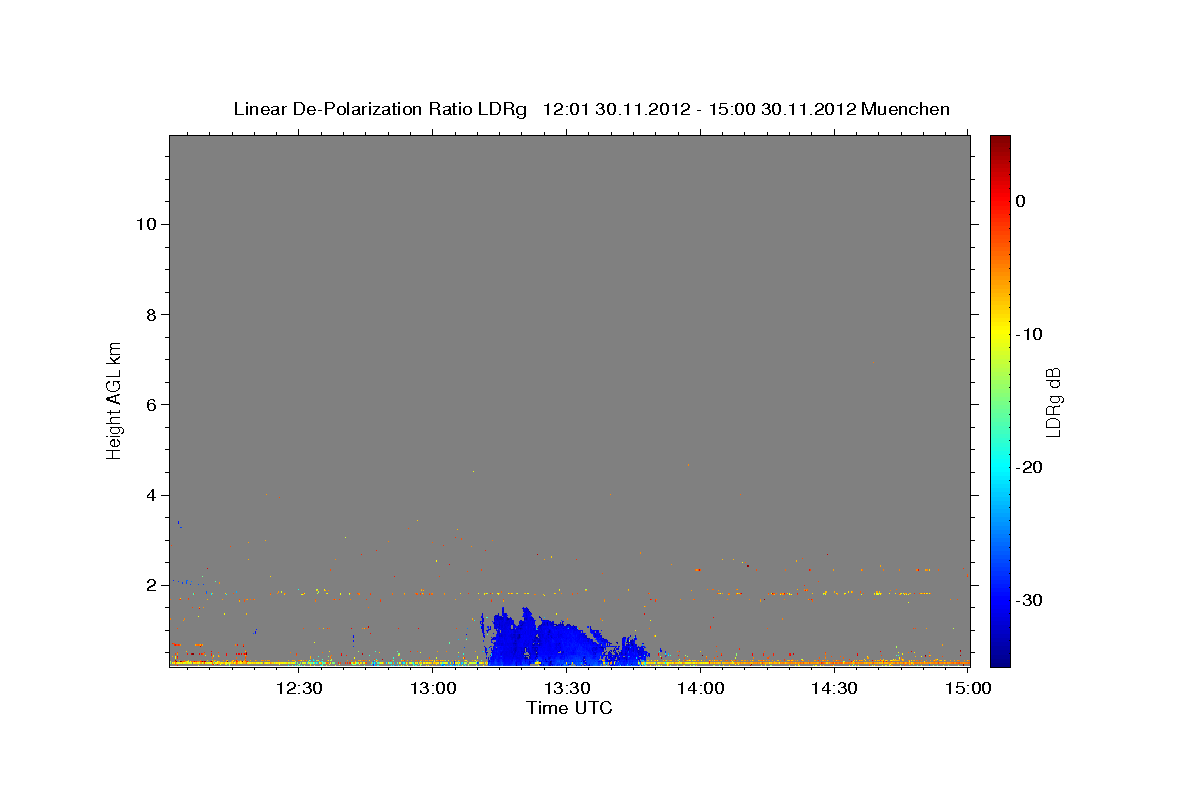Click the height tick label 10
Screen dimensions: 1200x800
click(145, 224)
